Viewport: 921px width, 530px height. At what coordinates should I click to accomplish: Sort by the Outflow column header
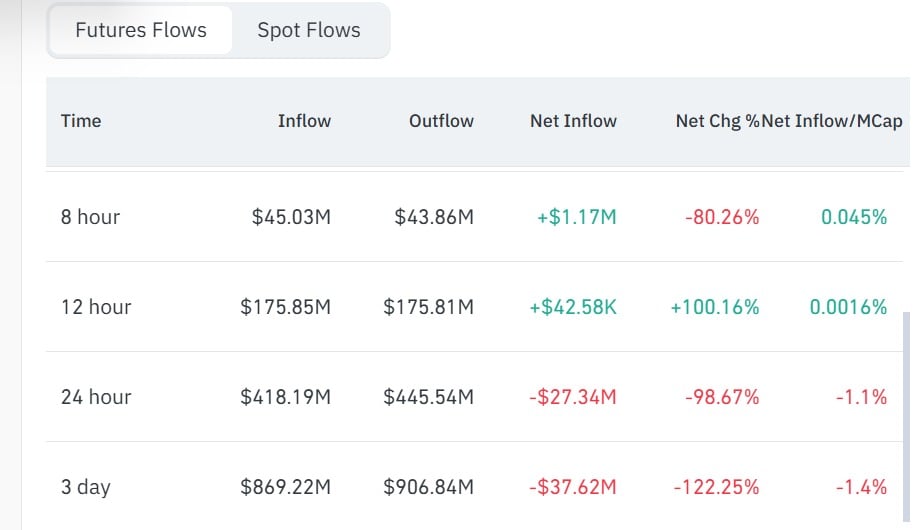click(x=441, y=121)
